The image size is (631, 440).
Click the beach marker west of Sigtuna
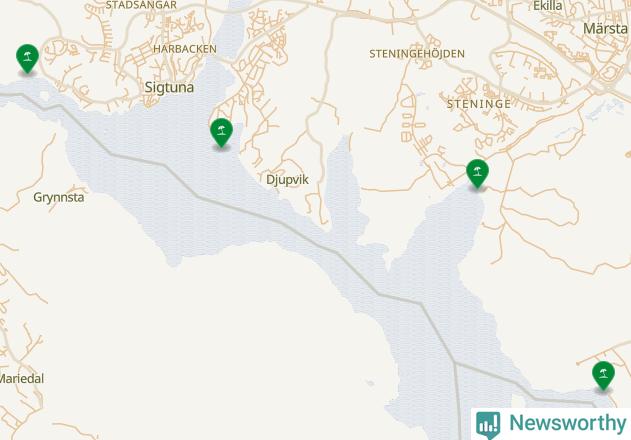click(27, 58)
